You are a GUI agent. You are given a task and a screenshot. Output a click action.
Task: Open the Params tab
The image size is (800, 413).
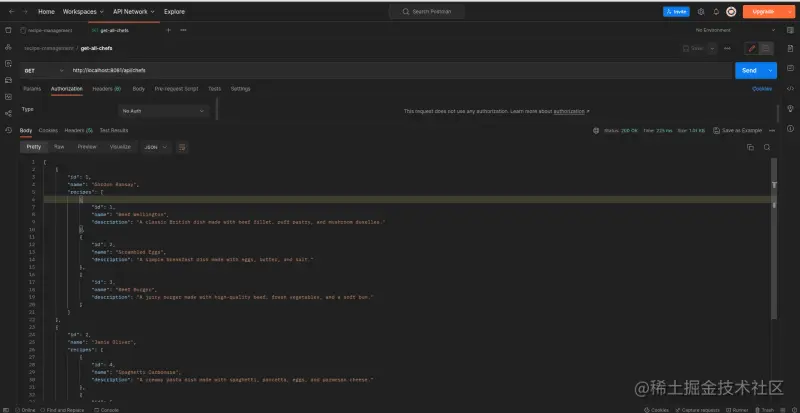(32, 89)
